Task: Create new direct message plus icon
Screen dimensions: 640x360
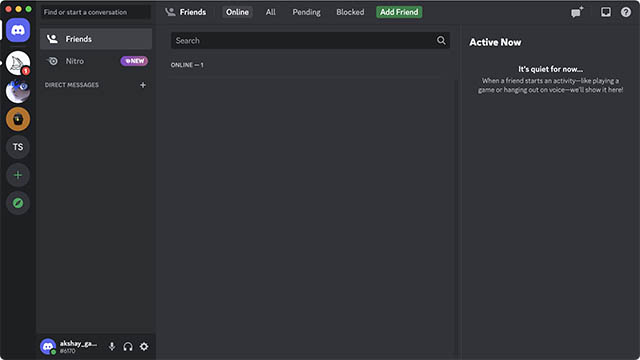Action: (143, 85)
